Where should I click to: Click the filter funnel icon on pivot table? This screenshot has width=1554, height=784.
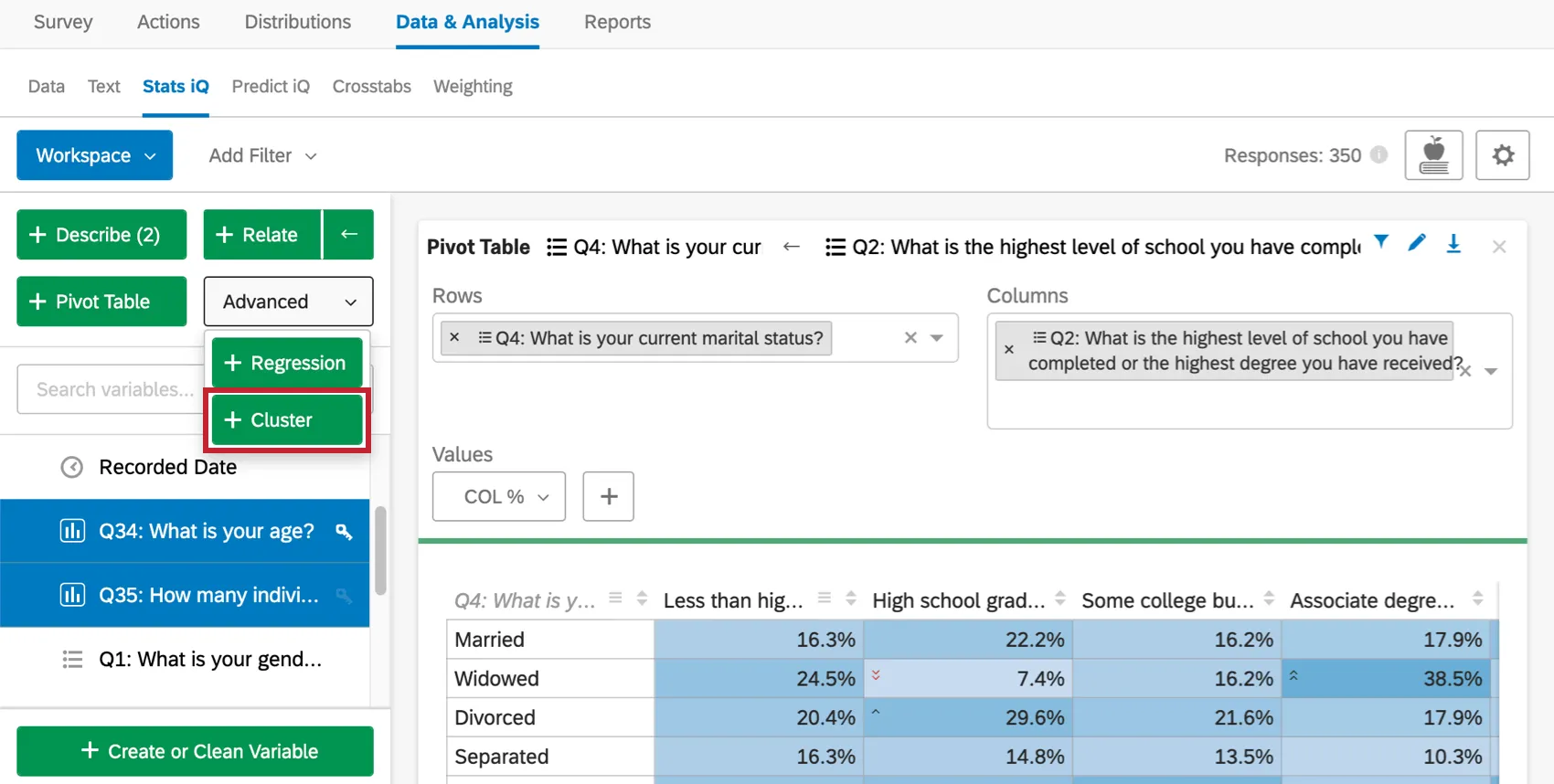(1381, 242)
